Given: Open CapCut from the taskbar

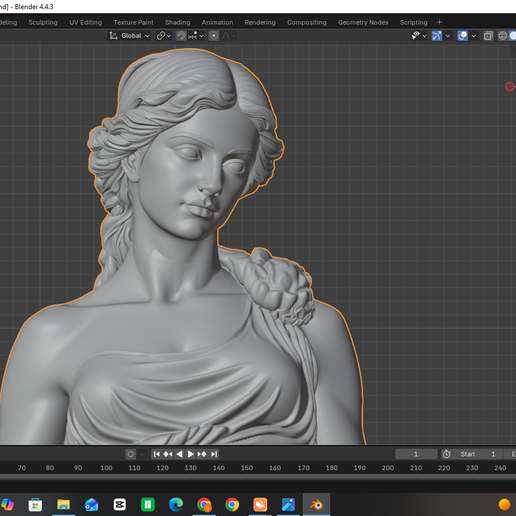Looking at the screenshot, I should pyautogui.click(x=120, y=505).
